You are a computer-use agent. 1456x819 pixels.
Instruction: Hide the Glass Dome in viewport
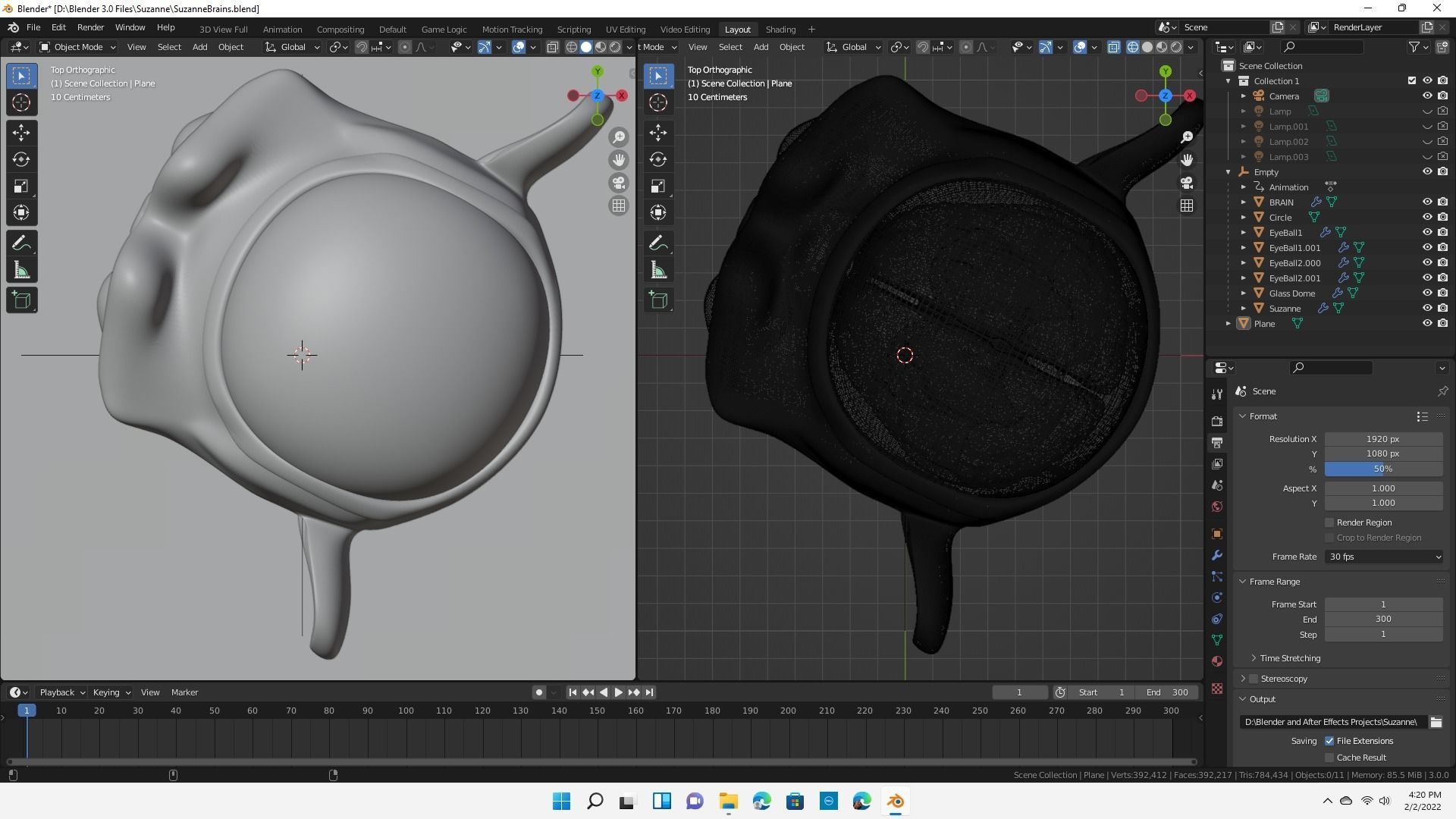[1426, 293]
